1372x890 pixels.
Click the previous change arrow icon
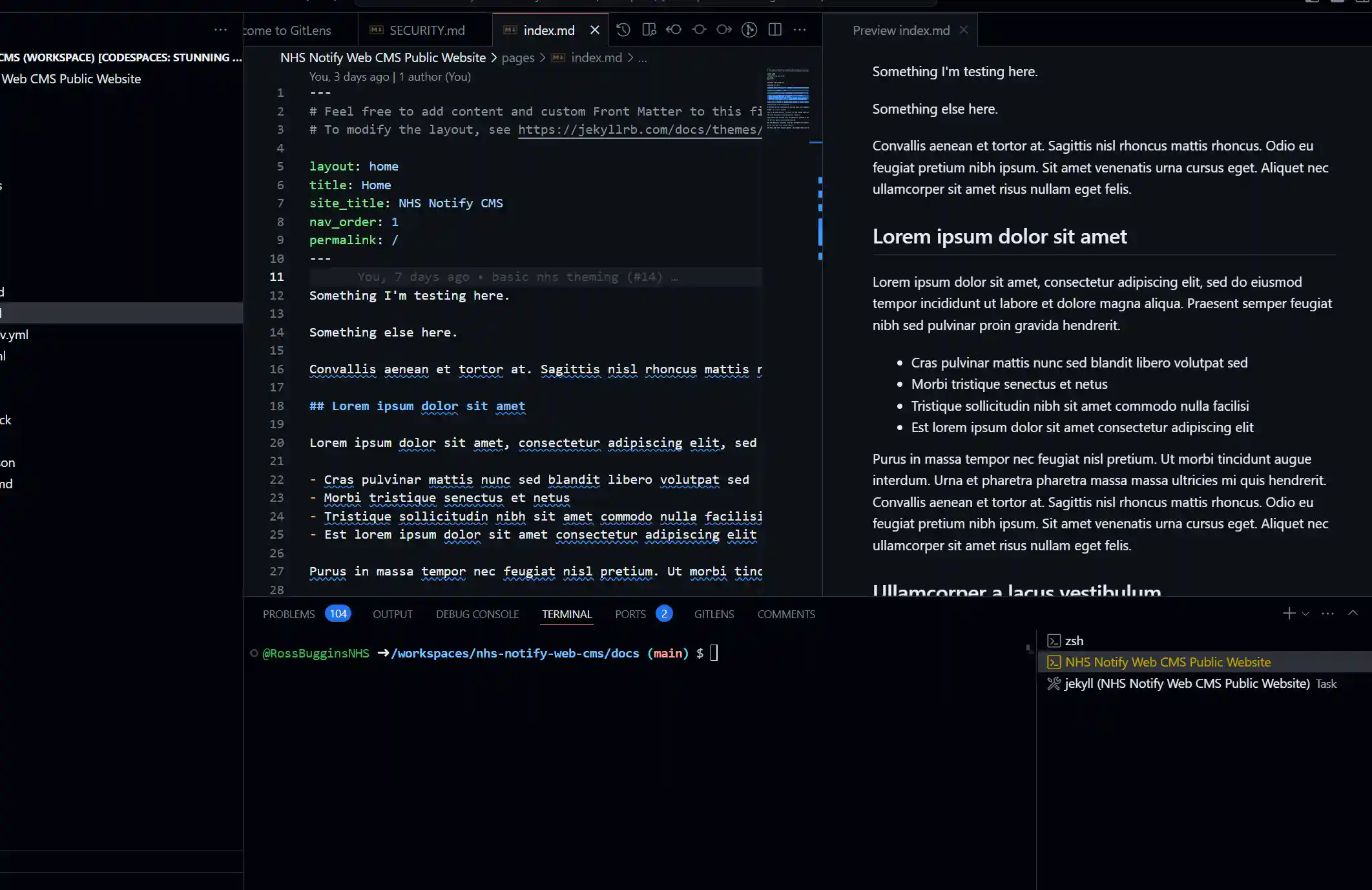click(674, 30)
